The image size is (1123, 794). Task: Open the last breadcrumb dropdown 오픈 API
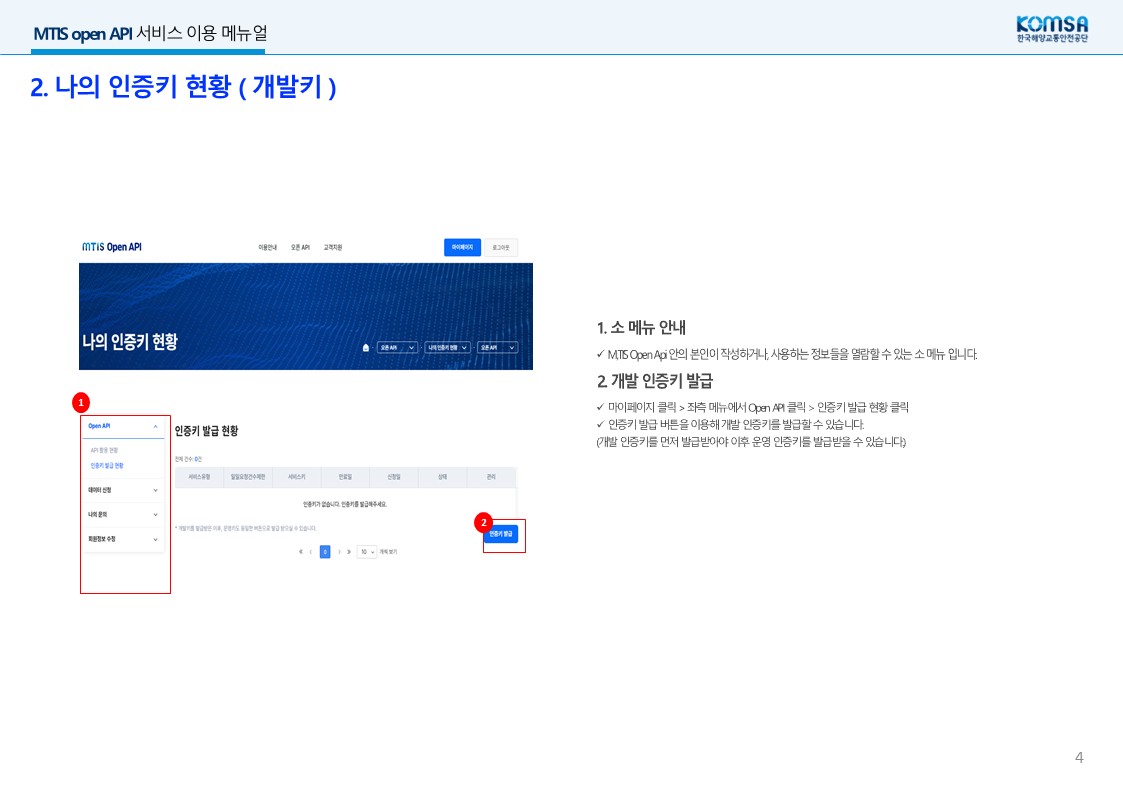point(498,347)
